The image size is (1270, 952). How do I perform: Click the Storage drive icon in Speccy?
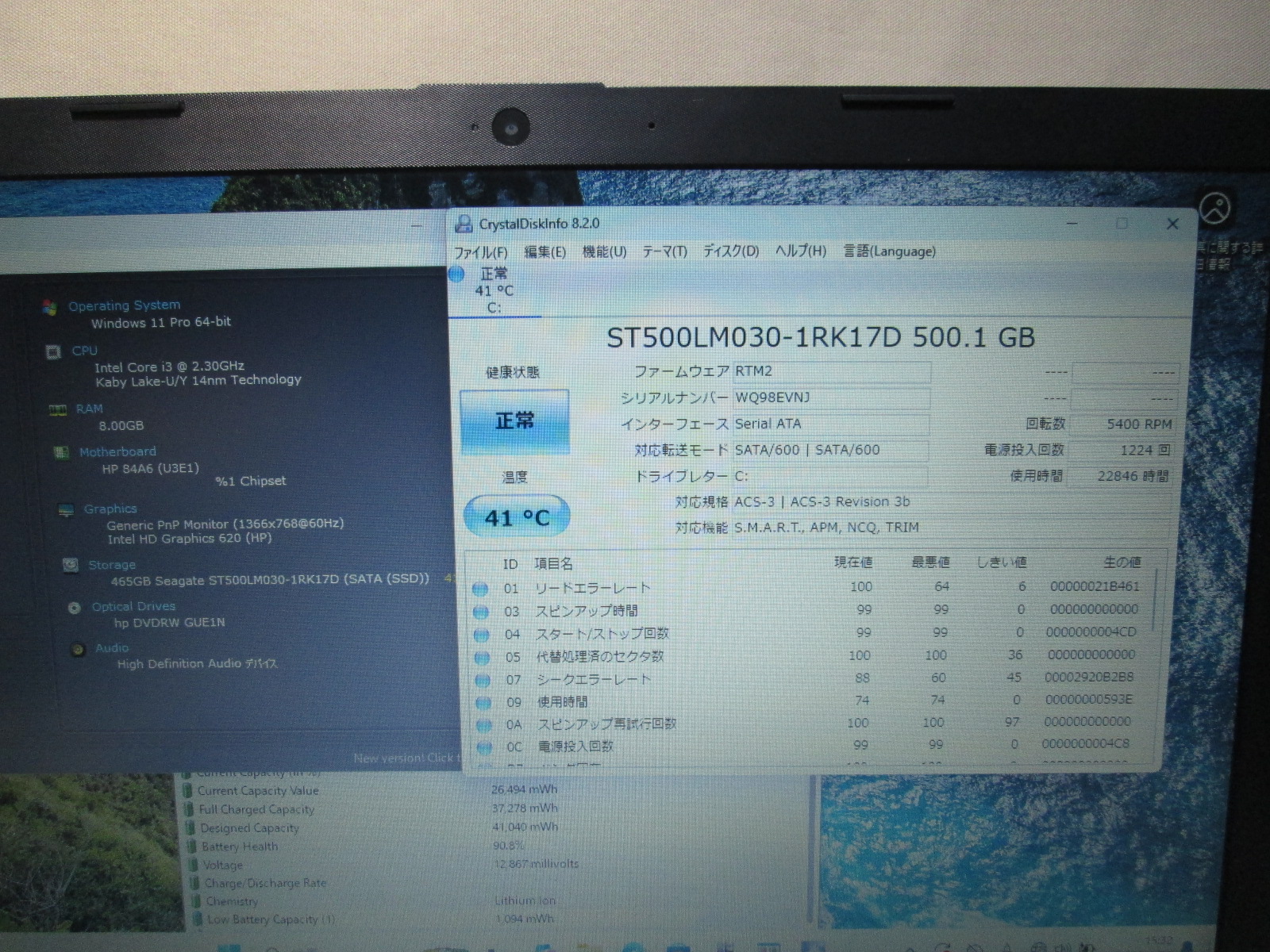(x=71, y=565)
